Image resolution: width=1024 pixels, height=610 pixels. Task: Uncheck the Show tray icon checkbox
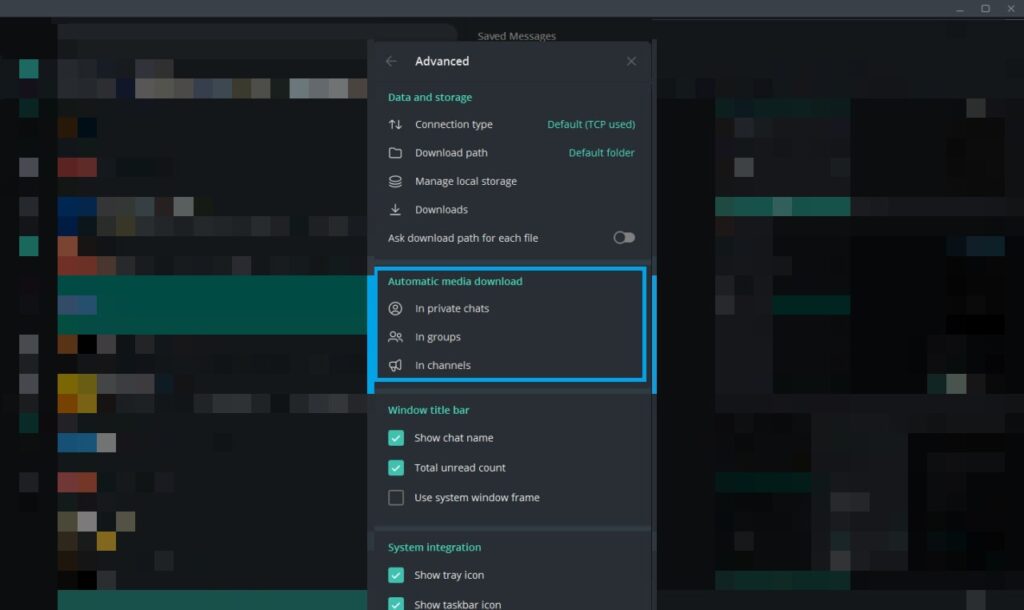[396, 575]
